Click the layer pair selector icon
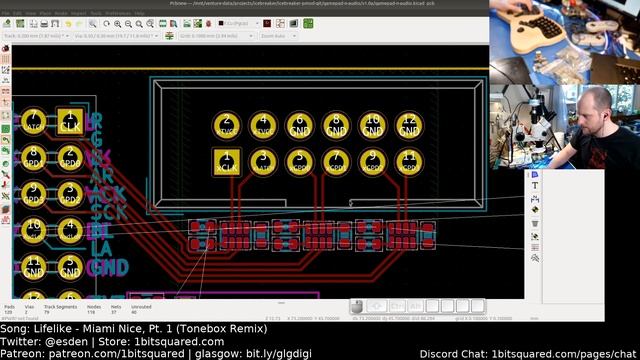The image size is (640, 360). [267, 24]
